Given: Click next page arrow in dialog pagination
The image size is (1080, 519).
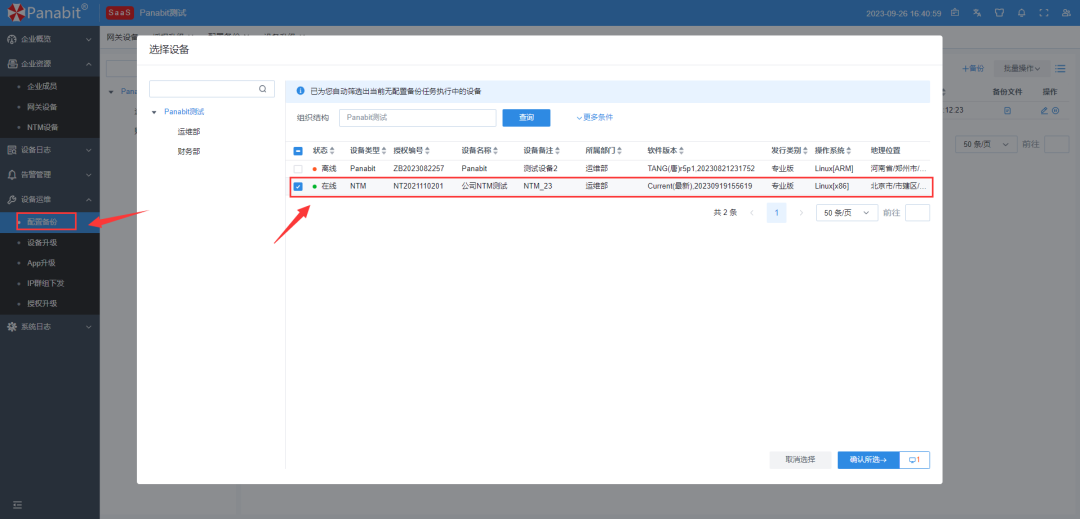Looking at the screenshot, I should pyautogui.click(x=801, y=213).
